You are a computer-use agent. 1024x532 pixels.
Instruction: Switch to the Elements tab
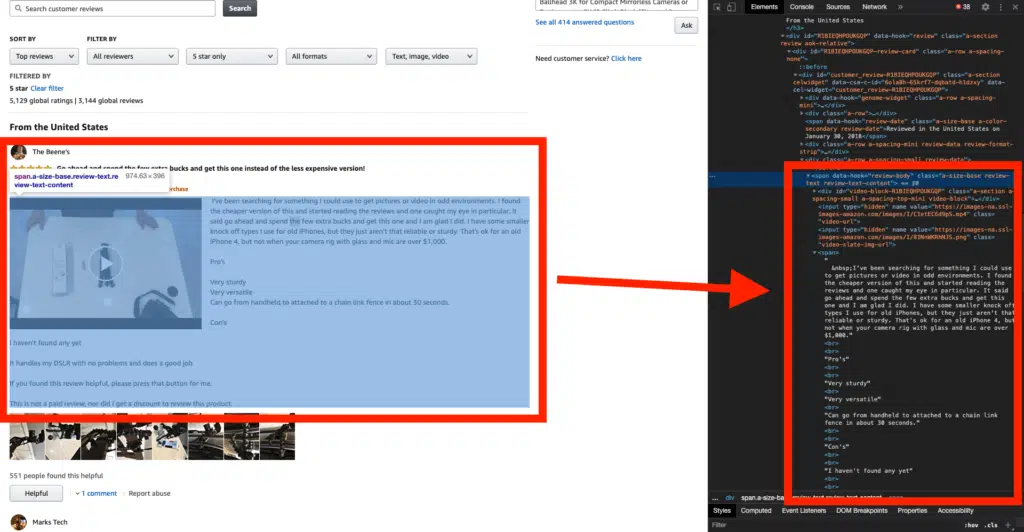[x=764, y=7]
